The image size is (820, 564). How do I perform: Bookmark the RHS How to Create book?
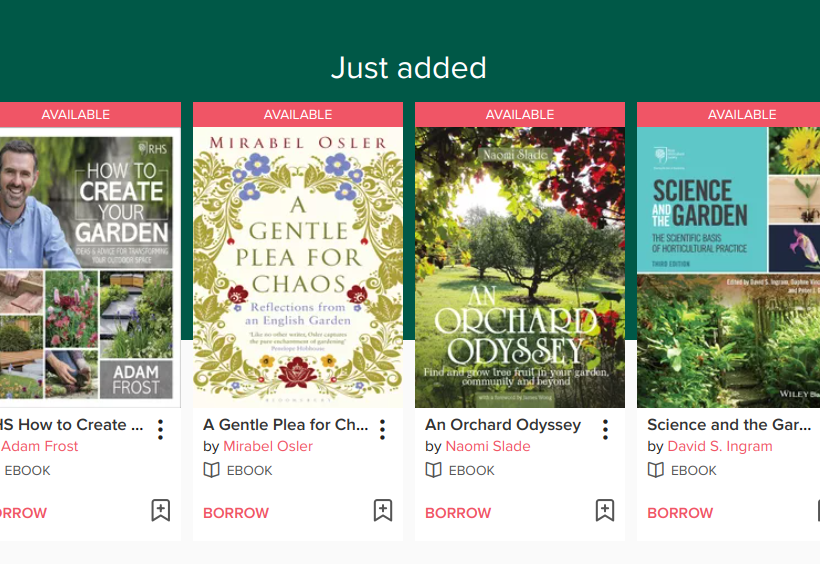160,511
